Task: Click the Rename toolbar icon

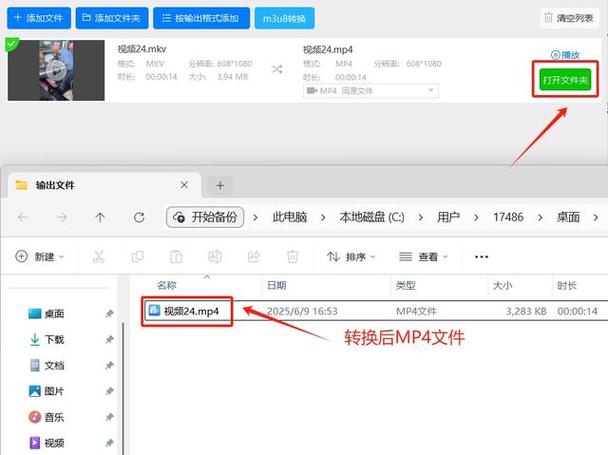Action: click(x=215, y=256)
